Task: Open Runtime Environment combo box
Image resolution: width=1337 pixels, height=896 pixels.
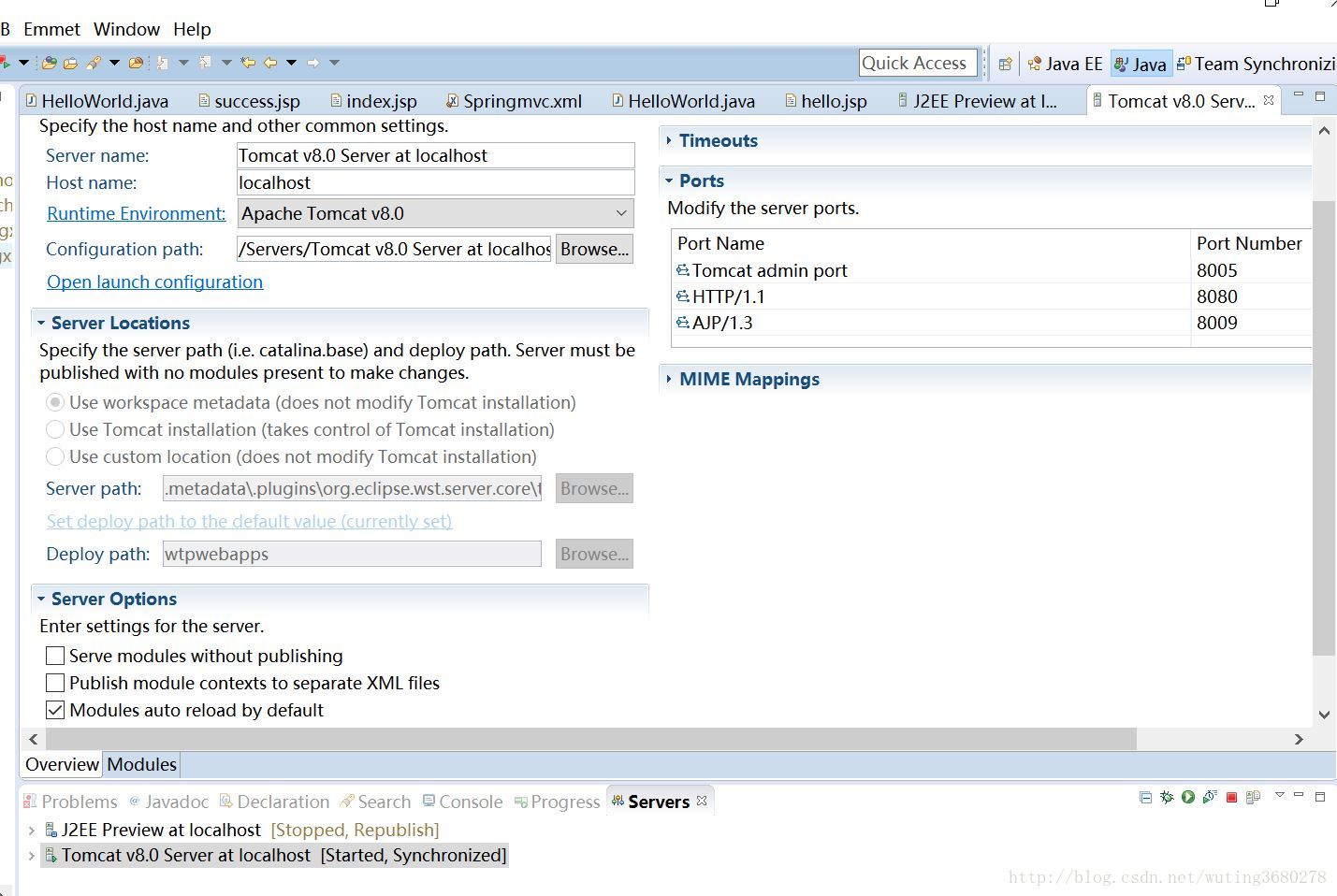Action: (435, 213)
